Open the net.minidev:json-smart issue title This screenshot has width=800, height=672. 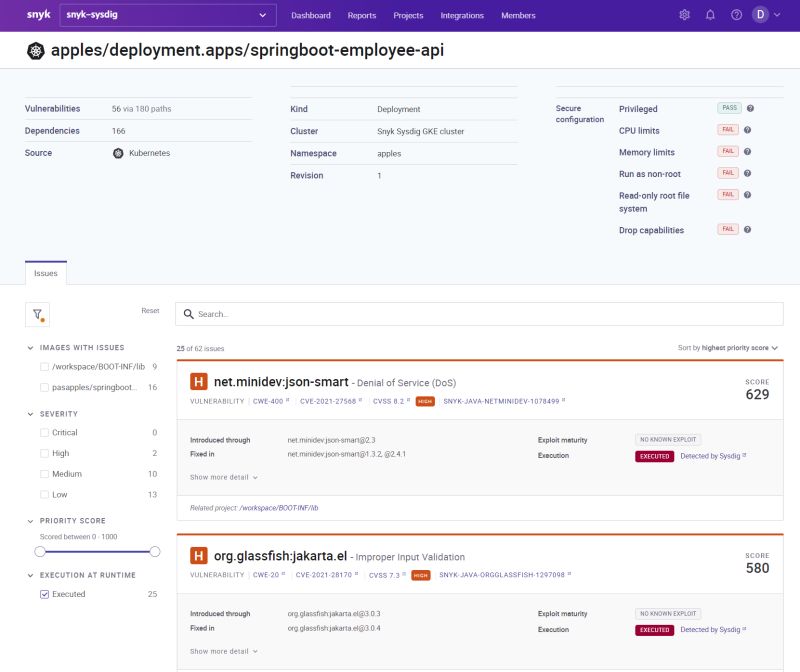[281, 382]
